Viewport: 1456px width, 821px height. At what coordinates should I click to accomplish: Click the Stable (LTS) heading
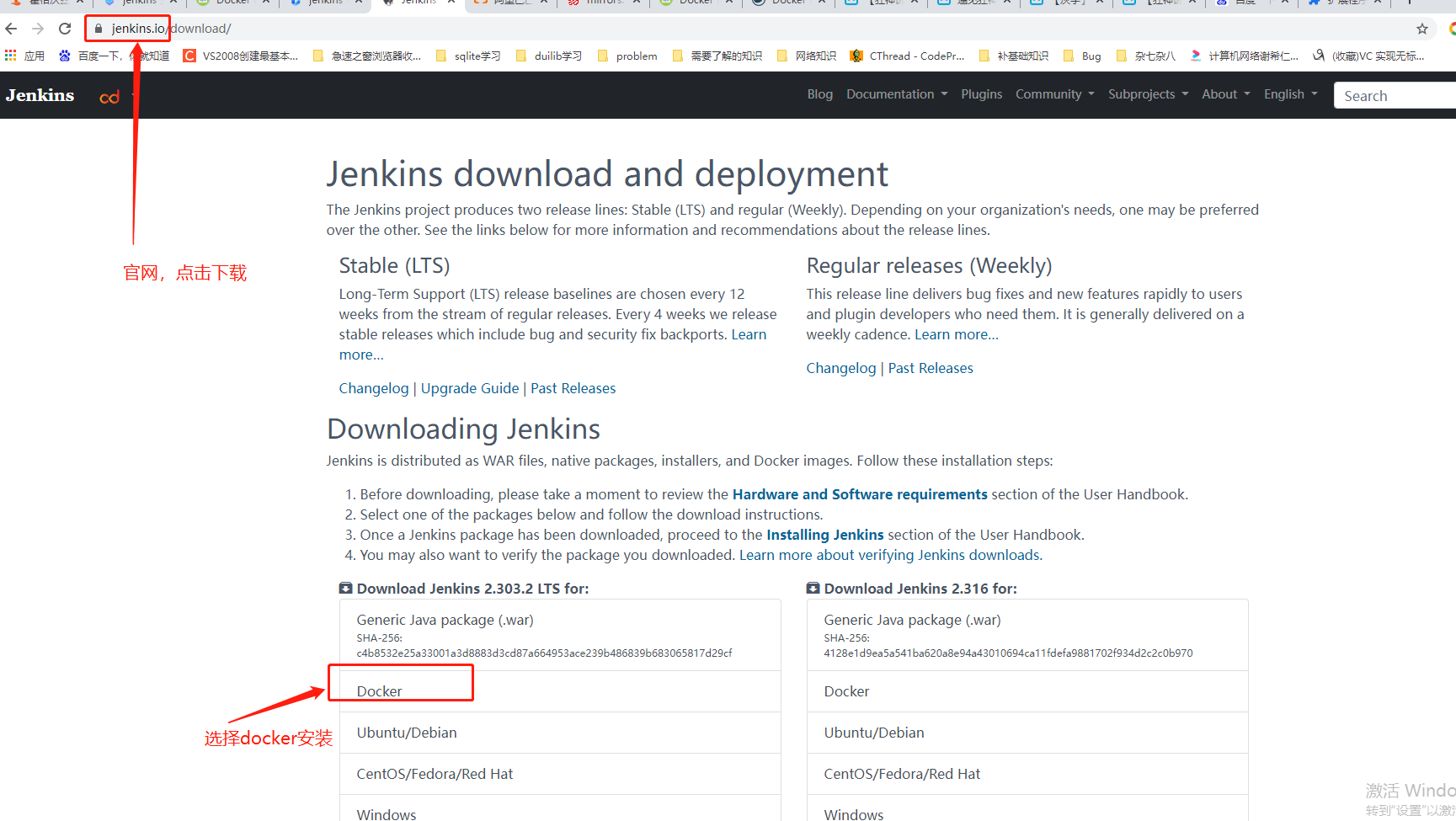(394, 266)
